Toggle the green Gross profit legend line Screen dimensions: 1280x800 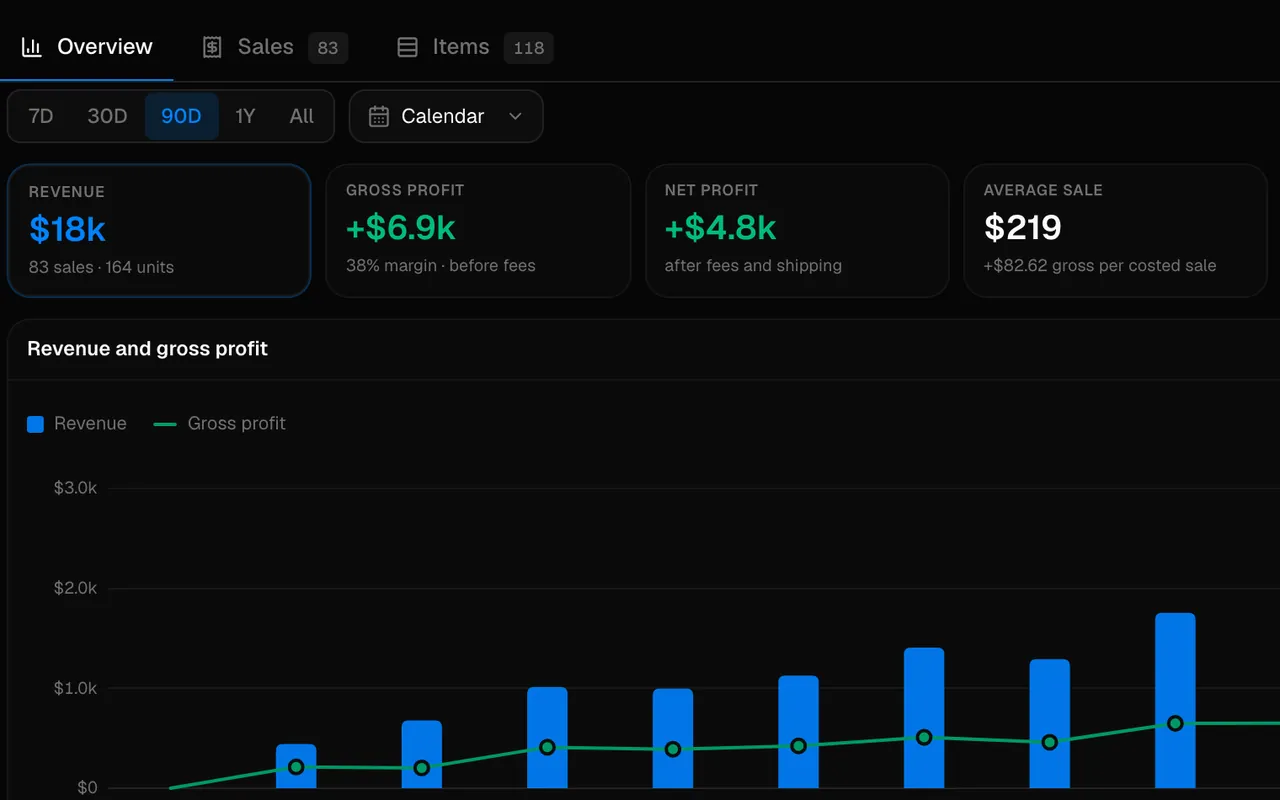click(165, 424)
